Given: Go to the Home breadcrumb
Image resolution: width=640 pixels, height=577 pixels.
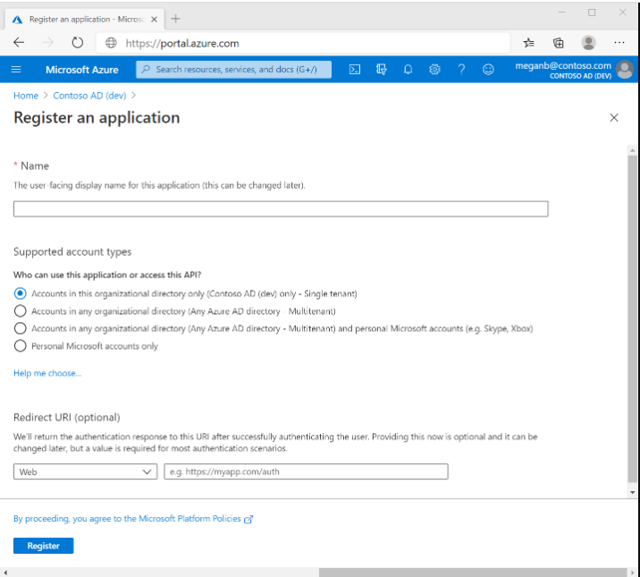Looking at the screenshot, I should pos(26,96).
